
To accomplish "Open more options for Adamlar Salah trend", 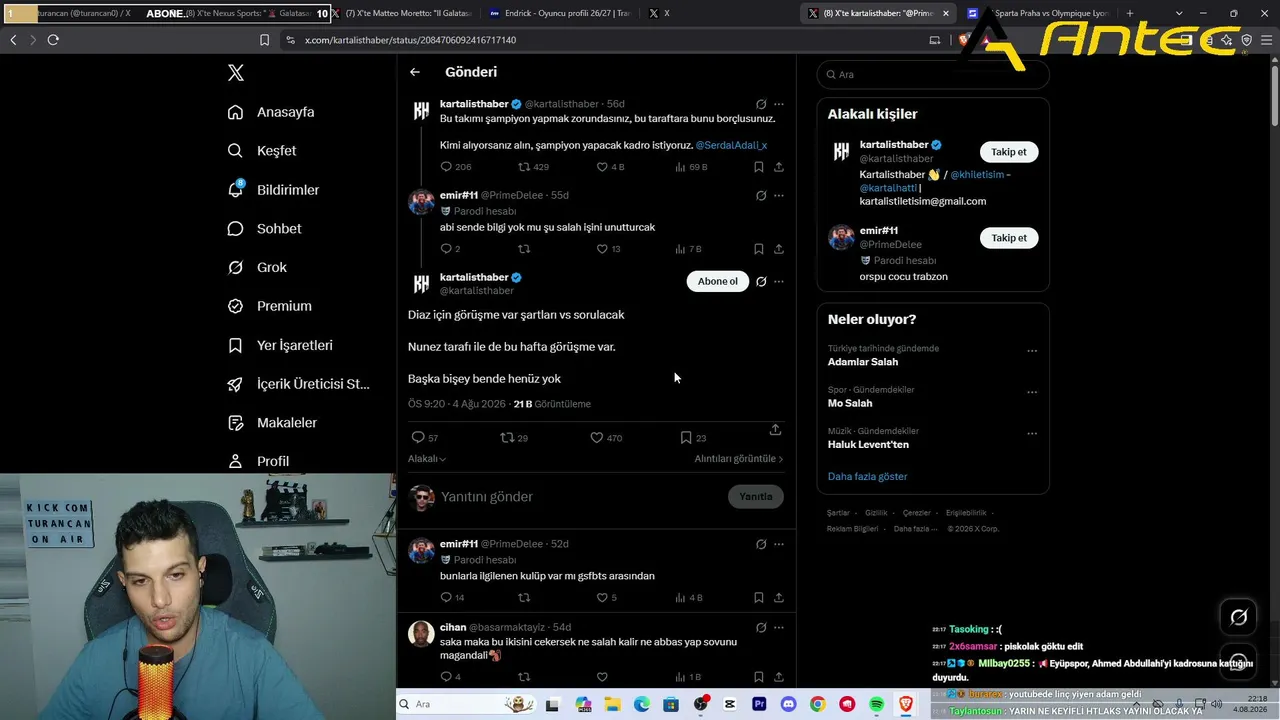I will pos(1032,351).
